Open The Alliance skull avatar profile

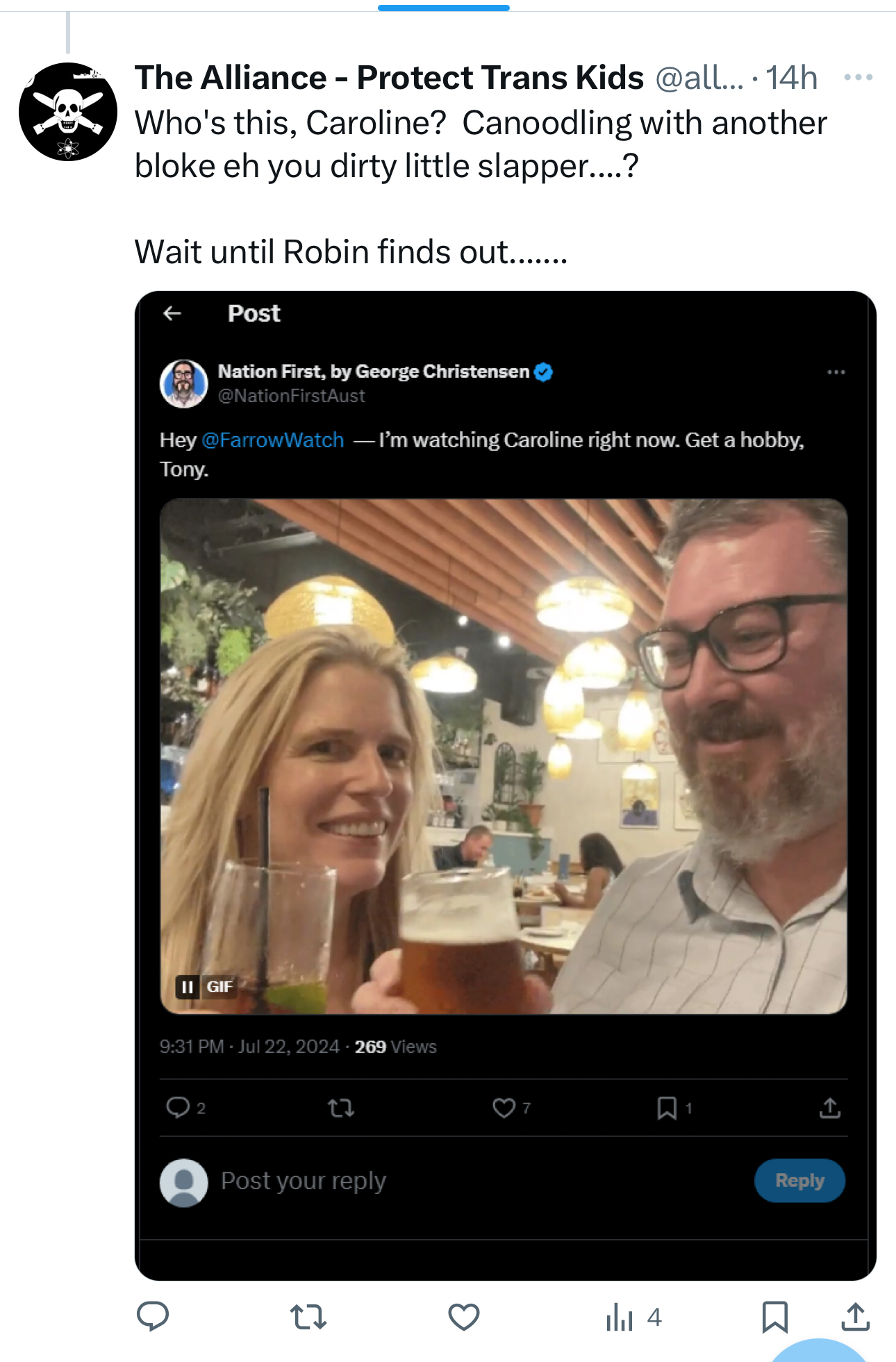point(68,112)
